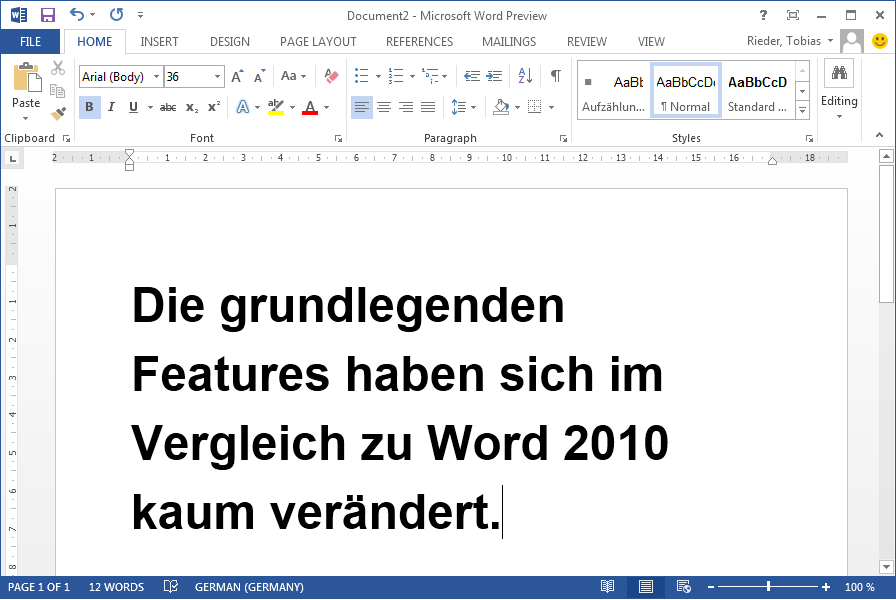Undo the last action

pyautogui.click(x=76, y=15)
